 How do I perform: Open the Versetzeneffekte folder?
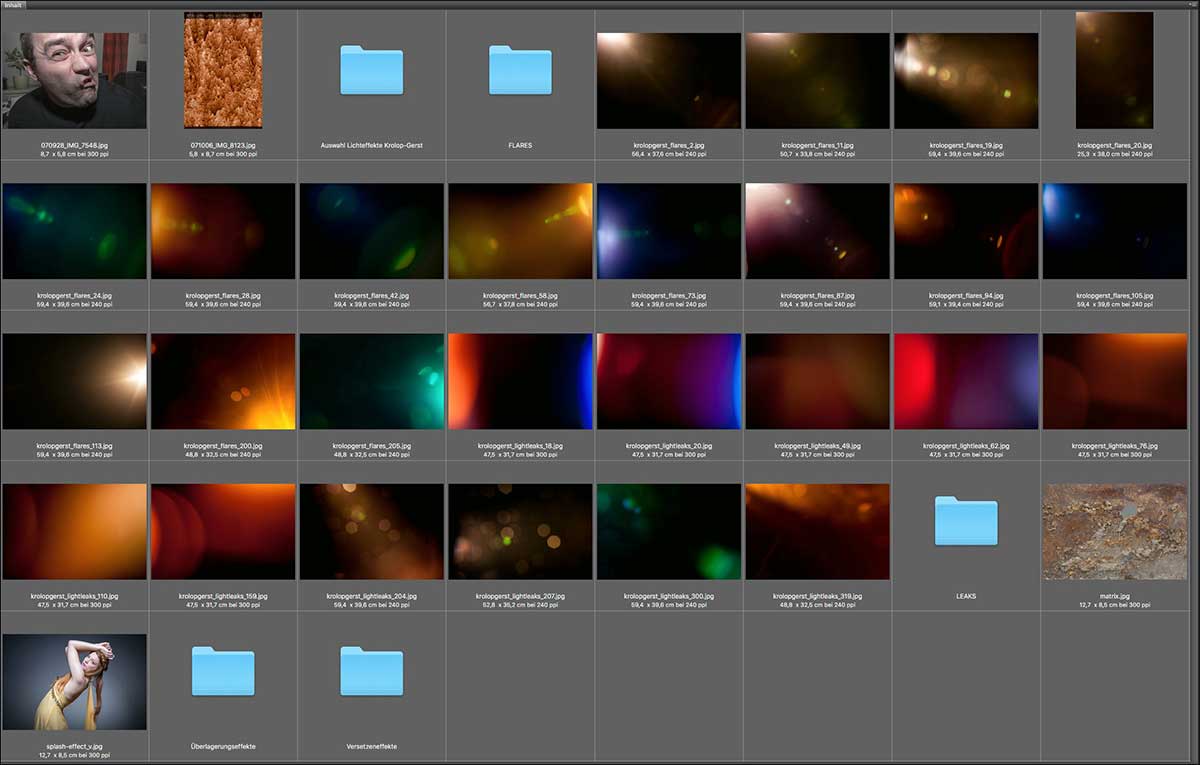371,671
